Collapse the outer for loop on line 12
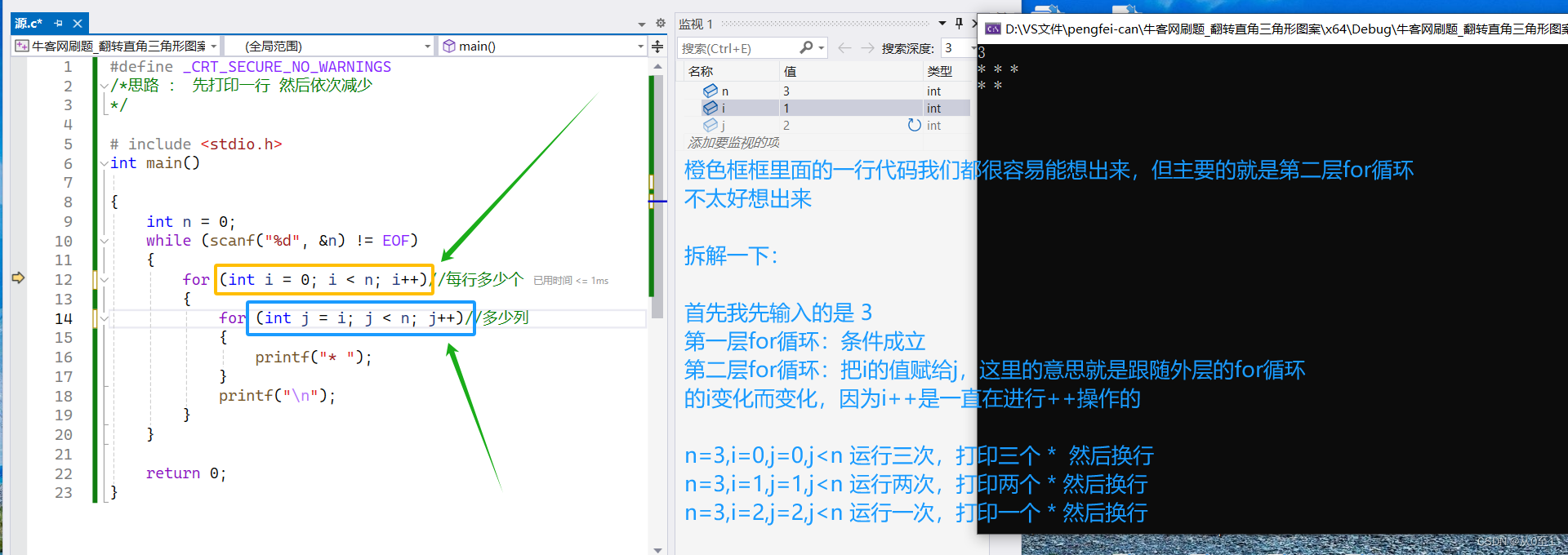The height and width of the screenshot is (555, 1568). click(105, 280)
